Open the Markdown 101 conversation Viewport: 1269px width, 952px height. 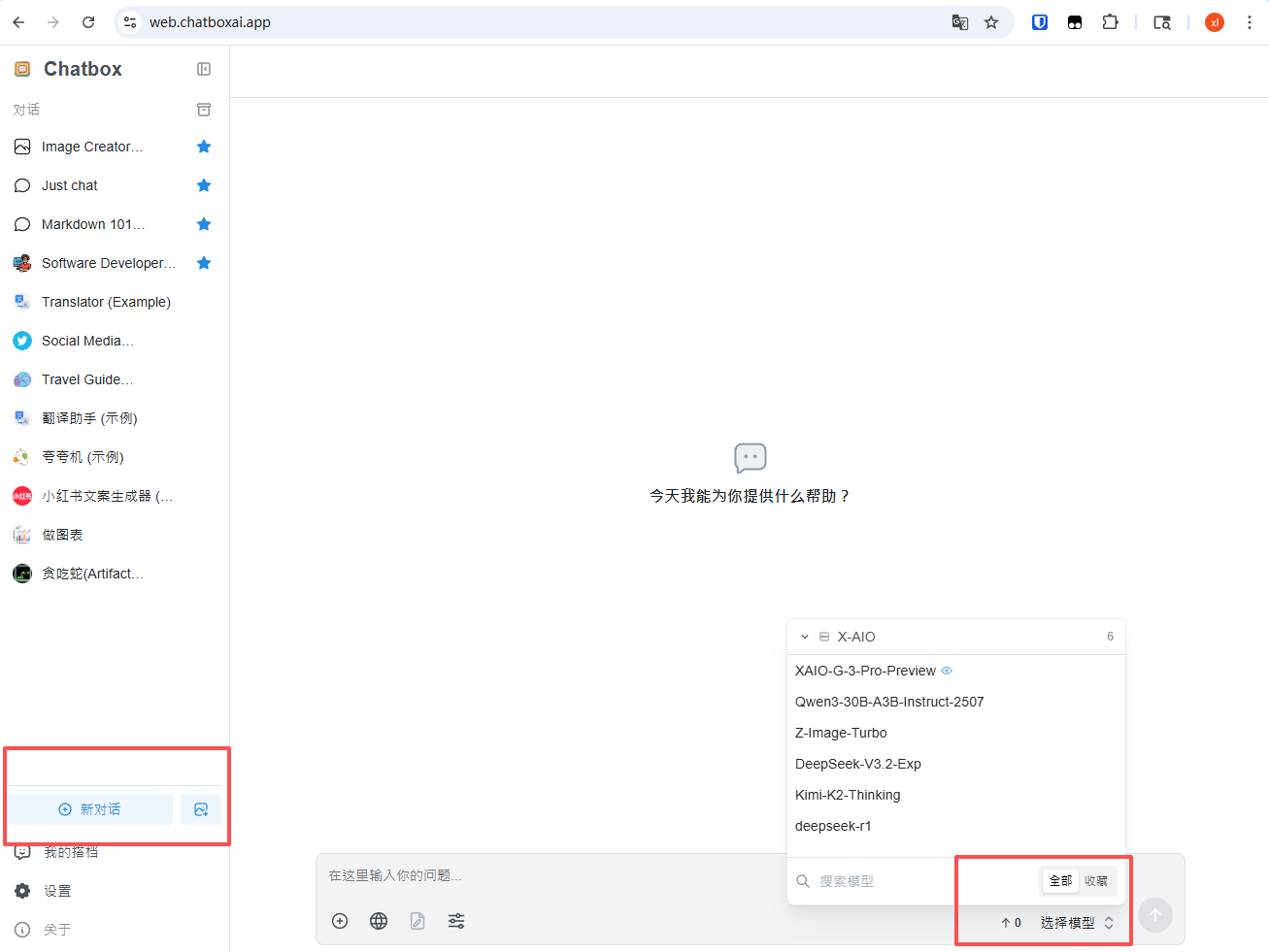(93, 224)
